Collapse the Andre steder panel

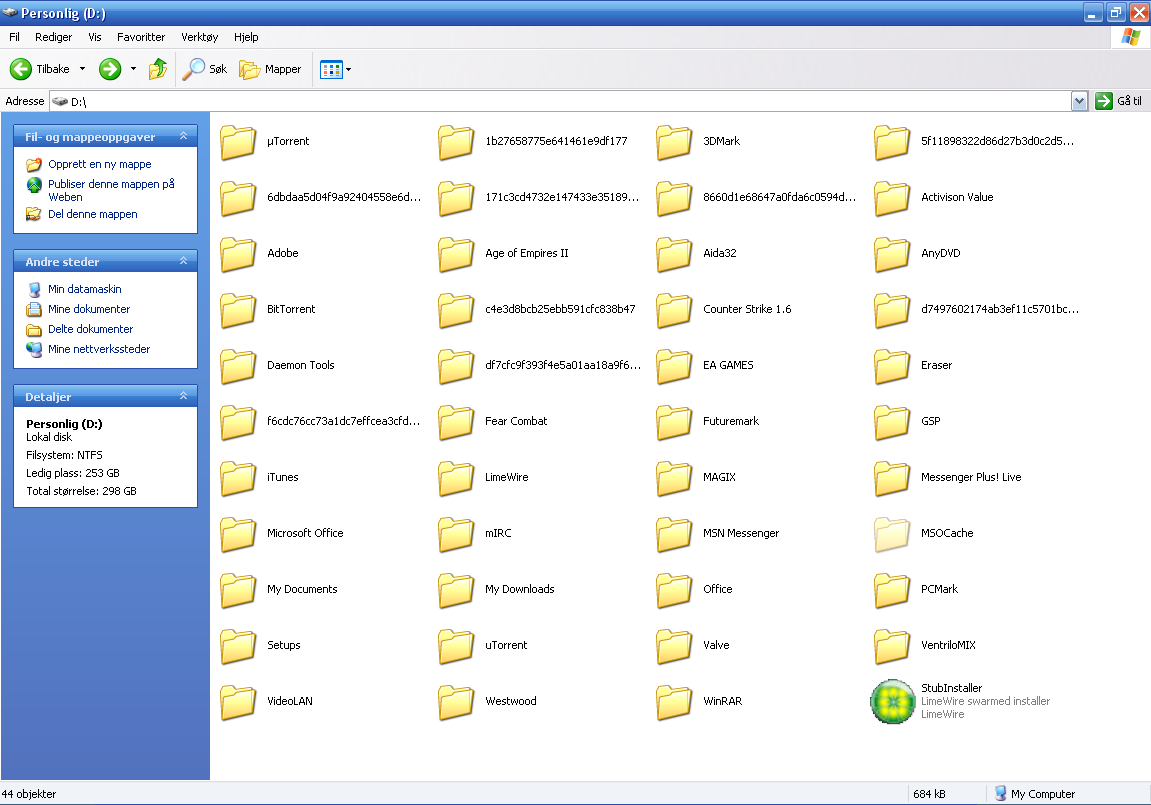(183, 261)
